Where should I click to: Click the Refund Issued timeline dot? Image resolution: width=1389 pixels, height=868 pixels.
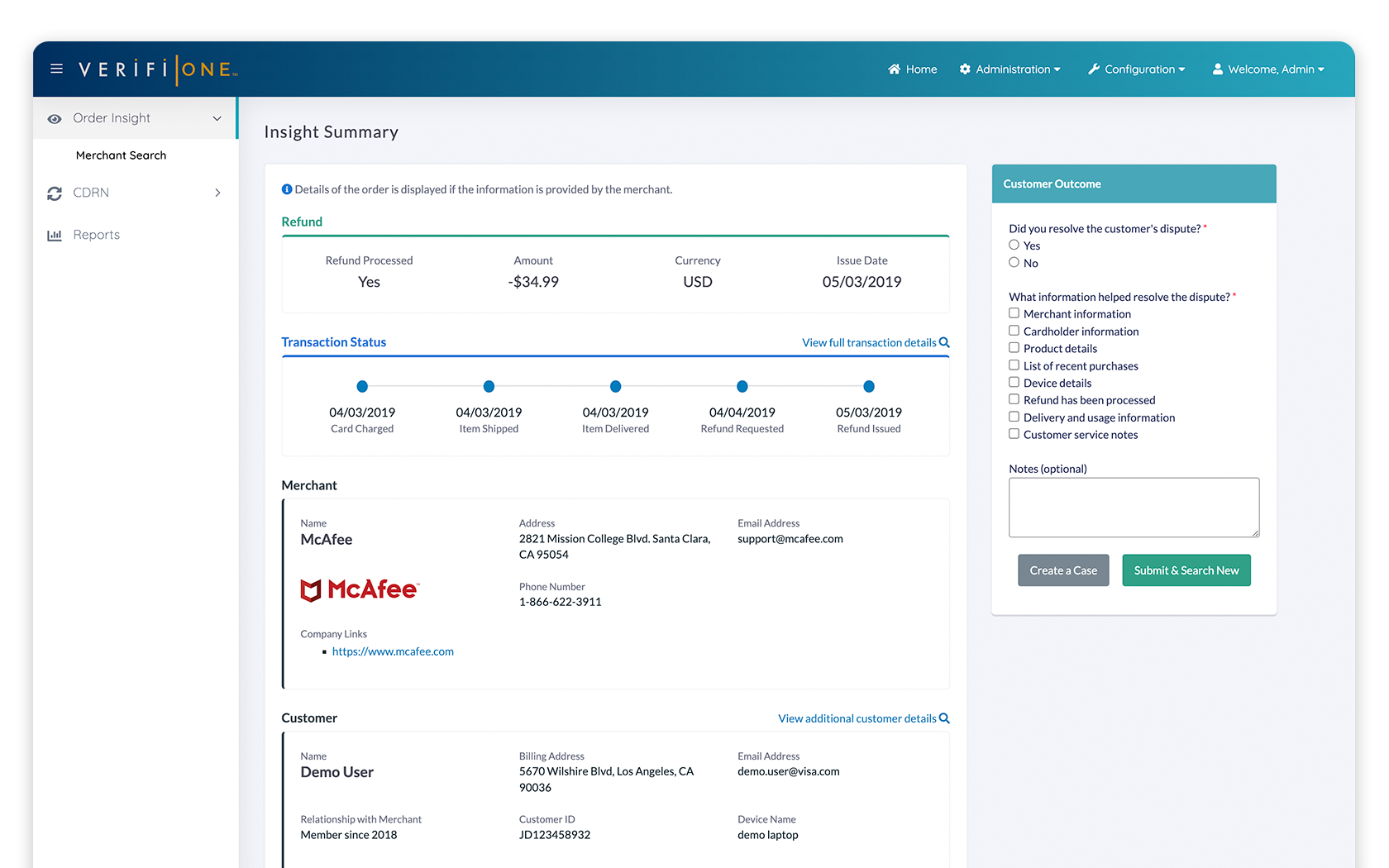(x=869, y=387)
